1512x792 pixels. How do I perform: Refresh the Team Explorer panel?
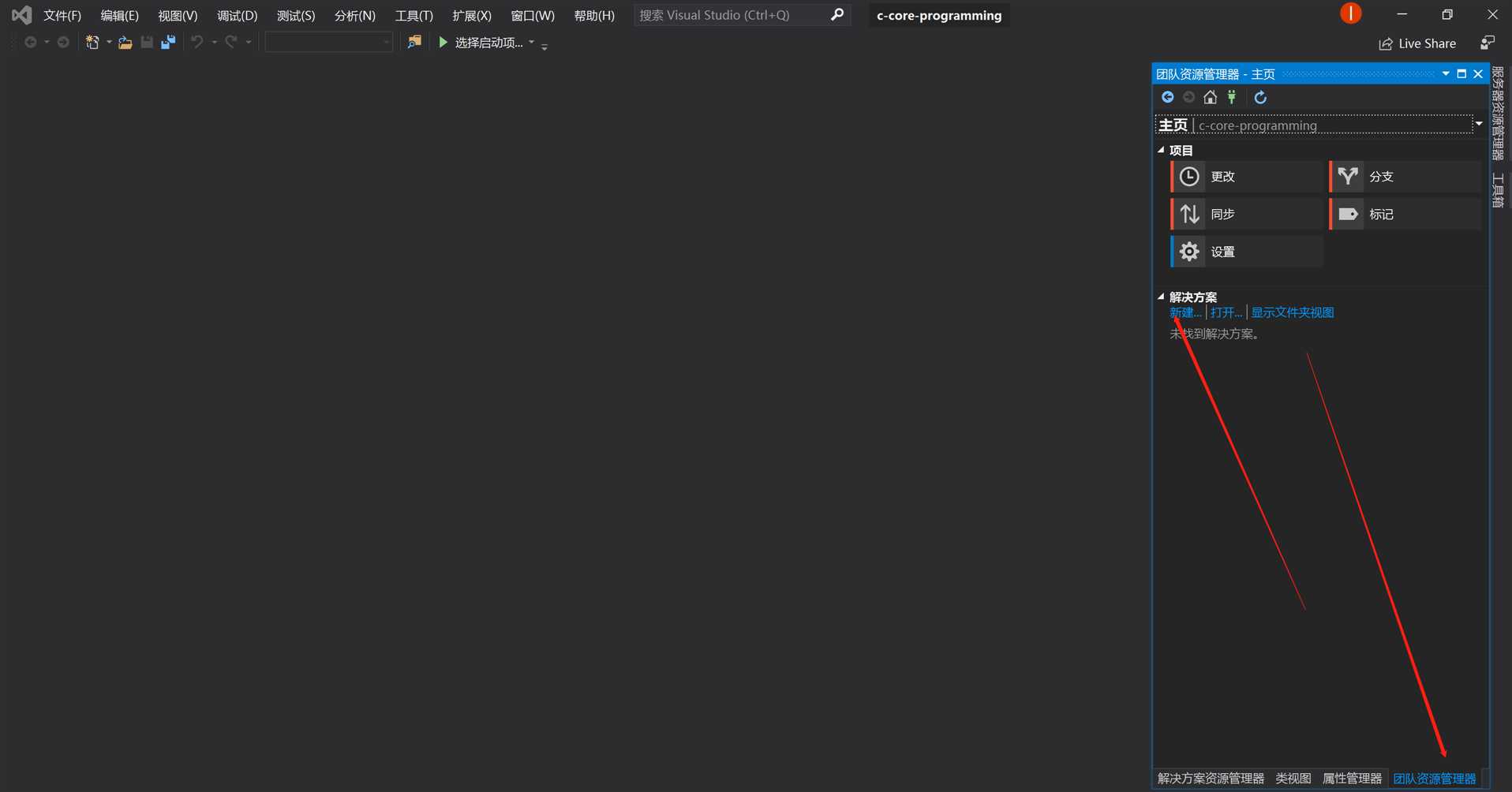pos(1260,97)
